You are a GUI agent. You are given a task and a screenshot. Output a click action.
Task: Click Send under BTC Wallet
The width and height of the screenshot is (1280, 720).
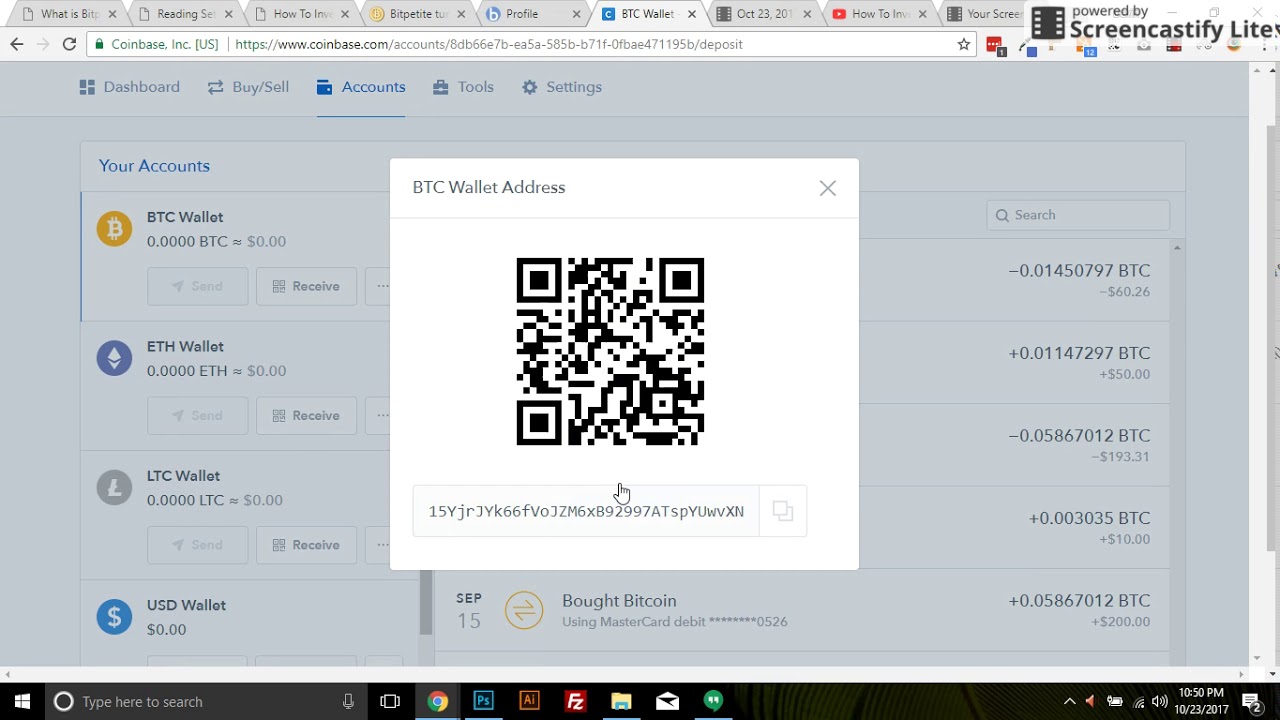(197, 286)
